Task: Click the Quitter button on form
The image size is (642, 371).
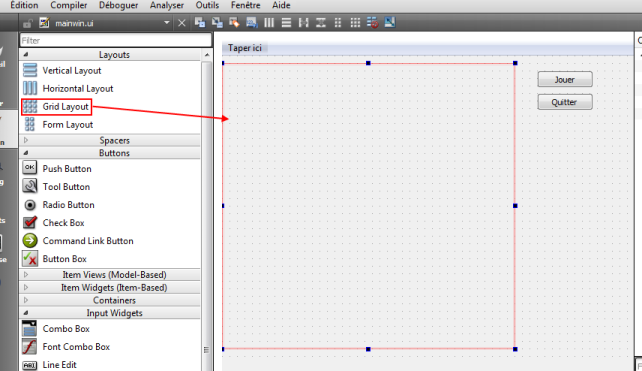Action: [565, 102]
